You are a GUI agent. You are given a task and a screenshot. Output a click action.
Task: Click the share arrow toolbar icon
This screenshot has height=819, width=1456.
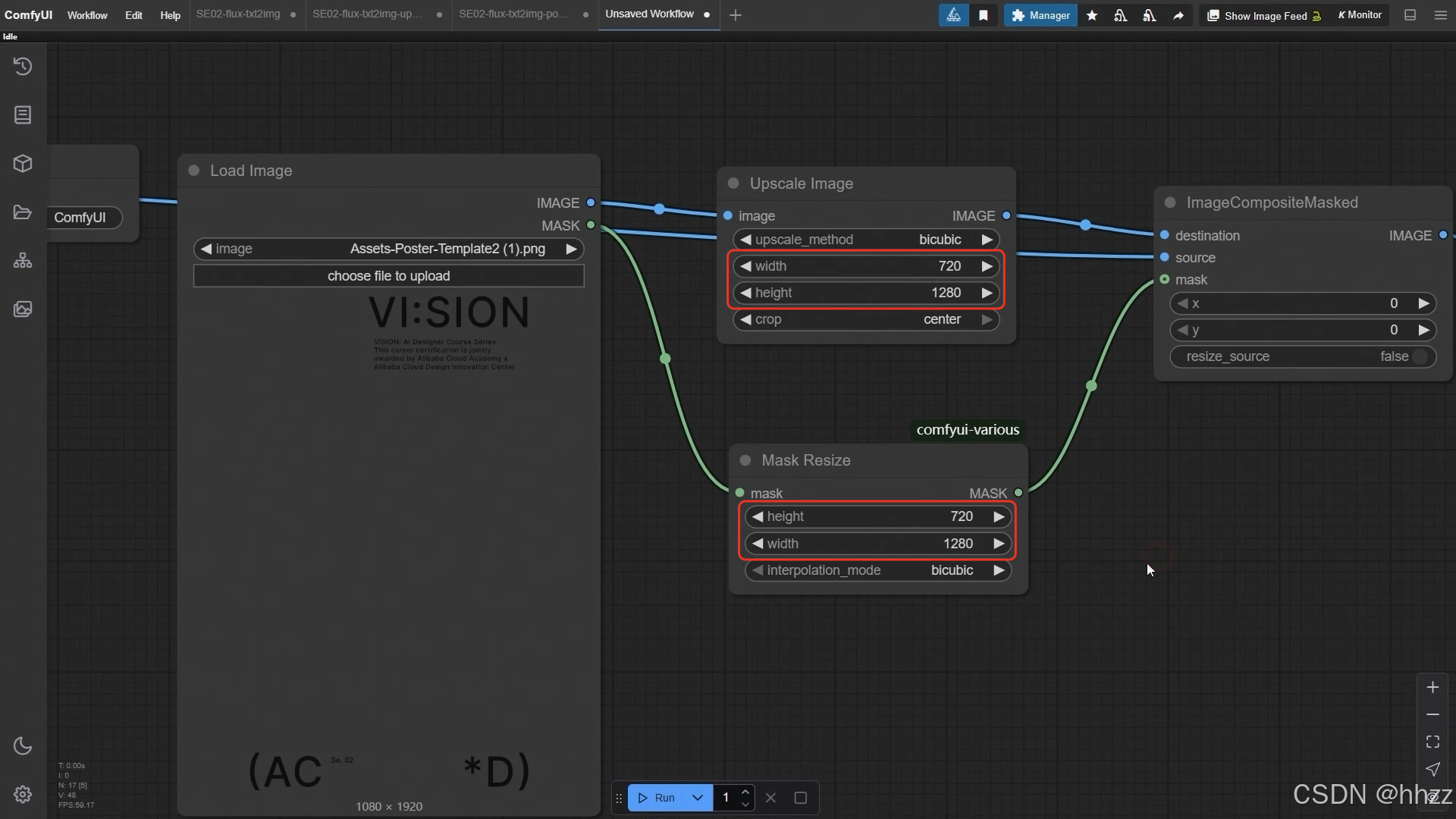[x=1178, y=15]
